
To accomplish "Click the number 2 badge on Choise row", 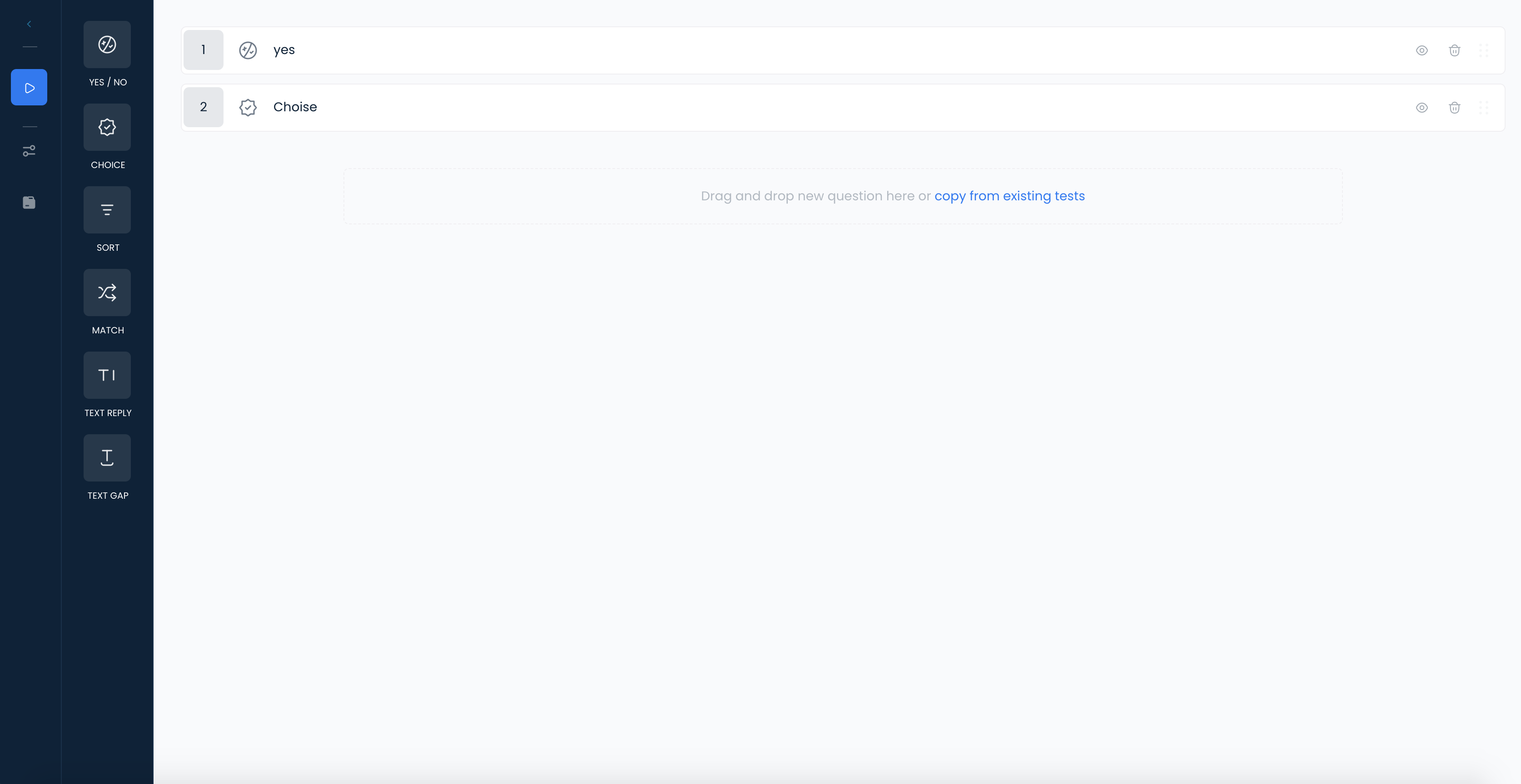I will pos(203,107).
